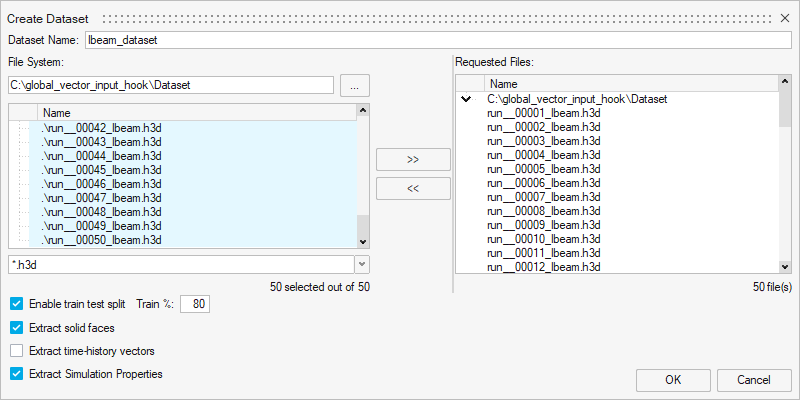
Task: Click the Requested Files Name column header
Action: tap(632, 84)
